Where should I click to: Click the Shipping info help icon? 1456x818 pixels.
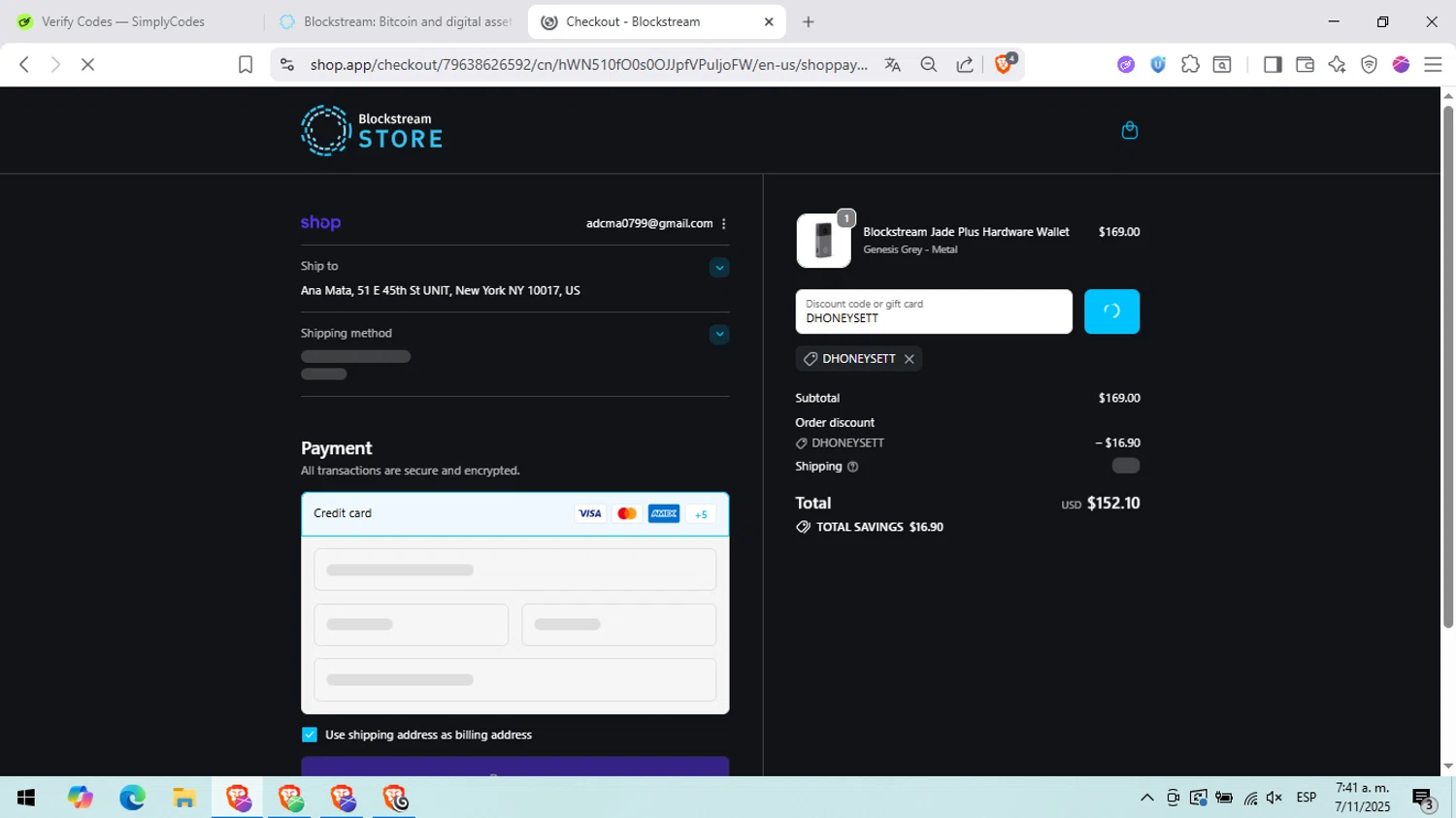pyautogui.click(x=852, y=467)
